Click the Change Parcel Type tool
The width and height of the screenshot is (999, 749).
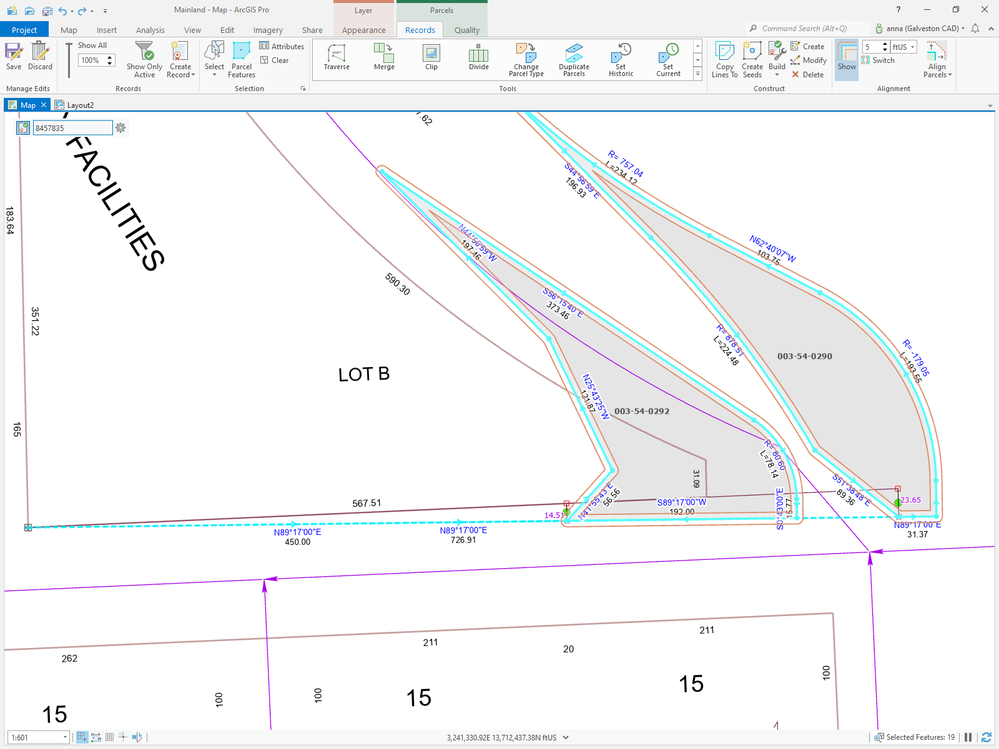pyautogui.click(x=526, y=61)
